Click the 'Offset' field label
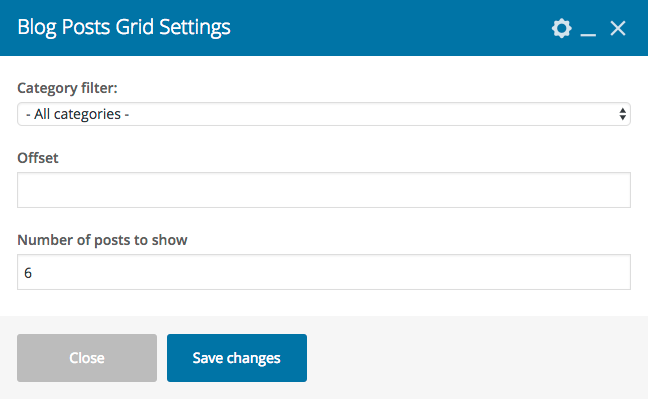This screenshot has width=648, height=399. click(x=38, y=158)
